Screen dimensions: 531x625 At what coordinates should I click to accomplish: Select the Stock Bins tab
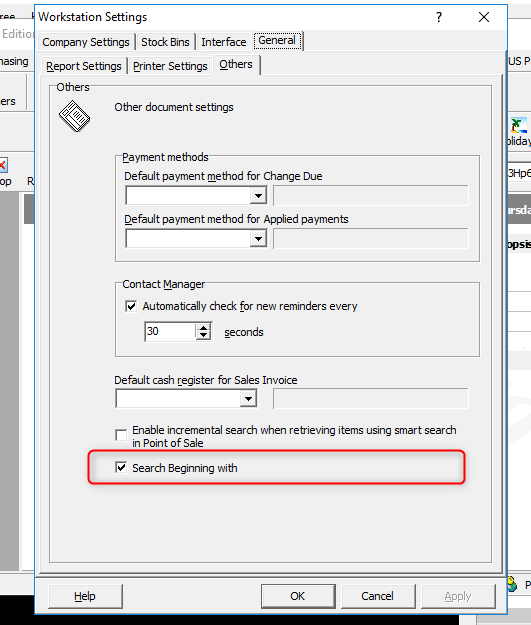pos(165,42)
